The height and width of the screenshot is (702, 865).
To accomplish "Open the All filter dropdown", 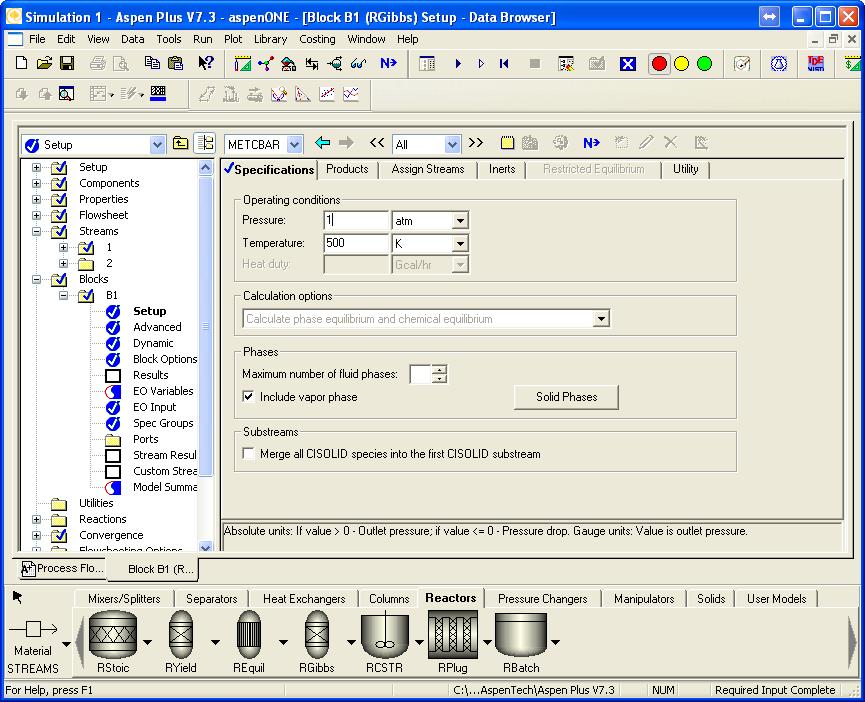I will coord(452,144).
